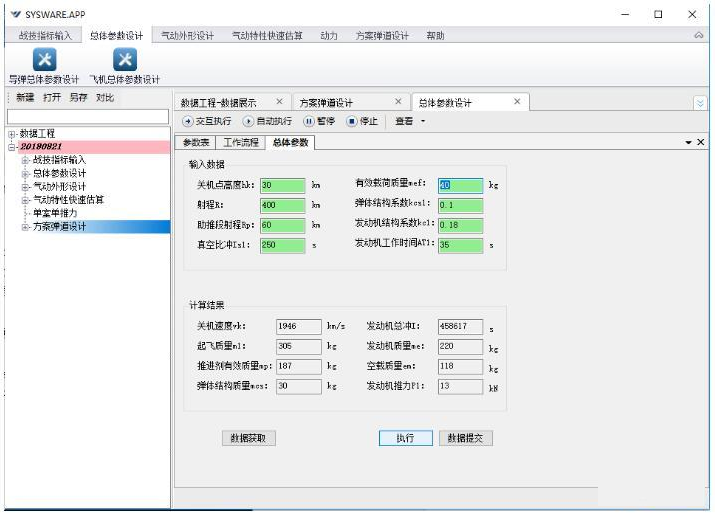Click the 有效载荷质量mef input field

[461, 185]
